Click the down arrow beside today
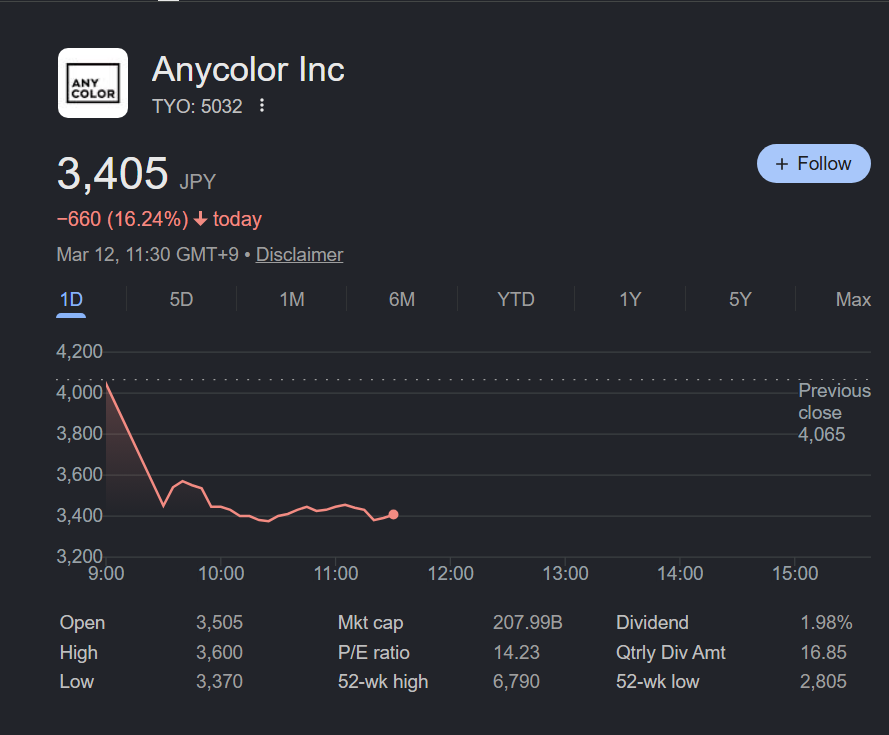Image resolution: width=889 pixels, height=735 pixels. pyautogui.click(x=200, y=219)
